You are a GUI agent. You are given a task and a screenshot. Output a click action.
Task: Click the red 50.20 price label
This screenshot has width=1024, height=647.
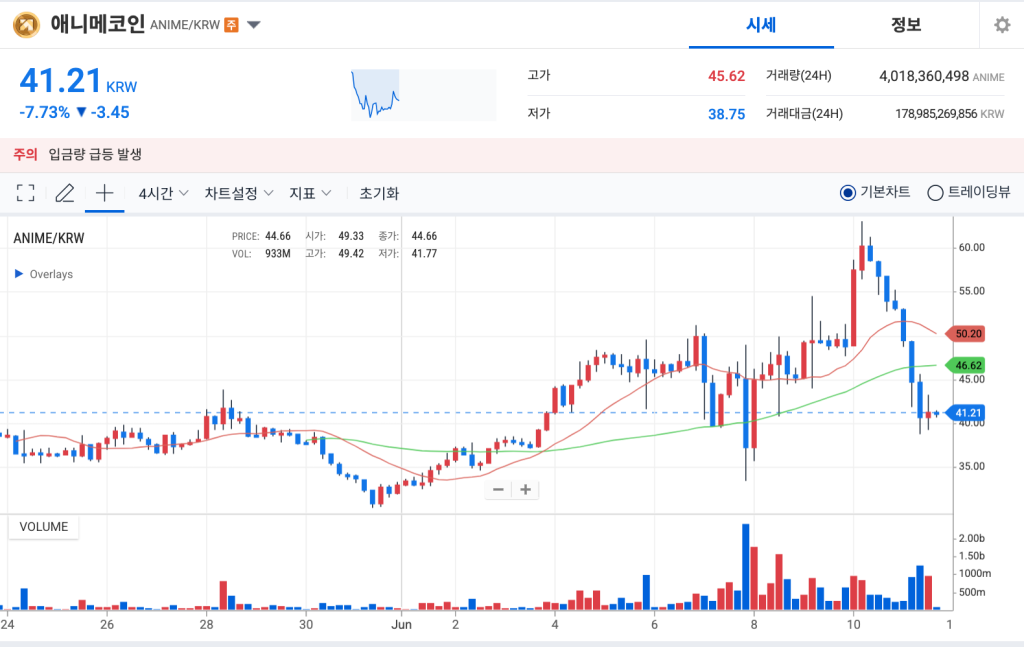coord(965,334)
